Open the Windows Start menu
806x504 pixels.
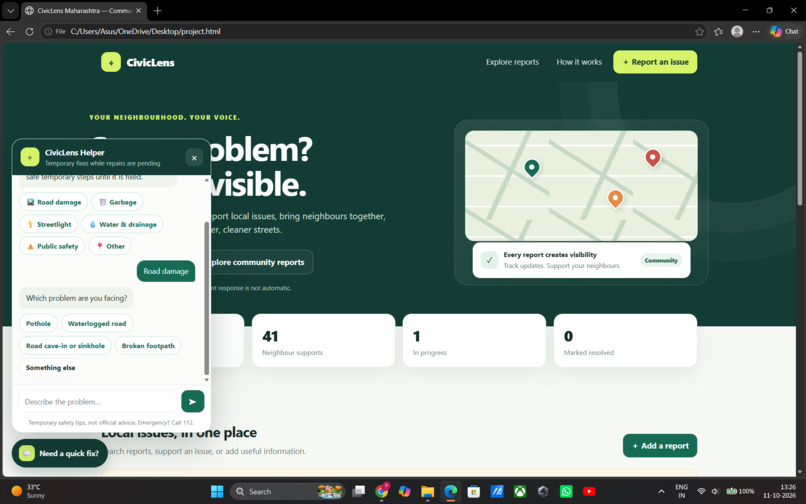click(x=217, y=492)
